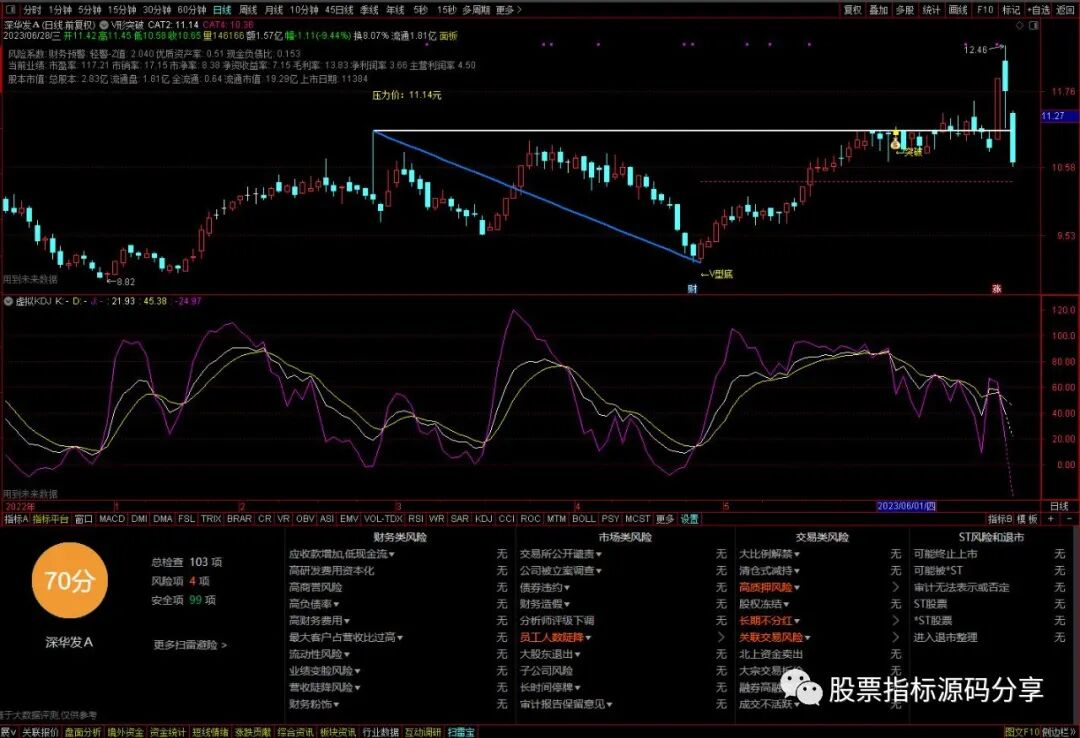The image size is (1080, 738).
Task: Select the 15分钟 period
Action: click(x=122, y=10)
